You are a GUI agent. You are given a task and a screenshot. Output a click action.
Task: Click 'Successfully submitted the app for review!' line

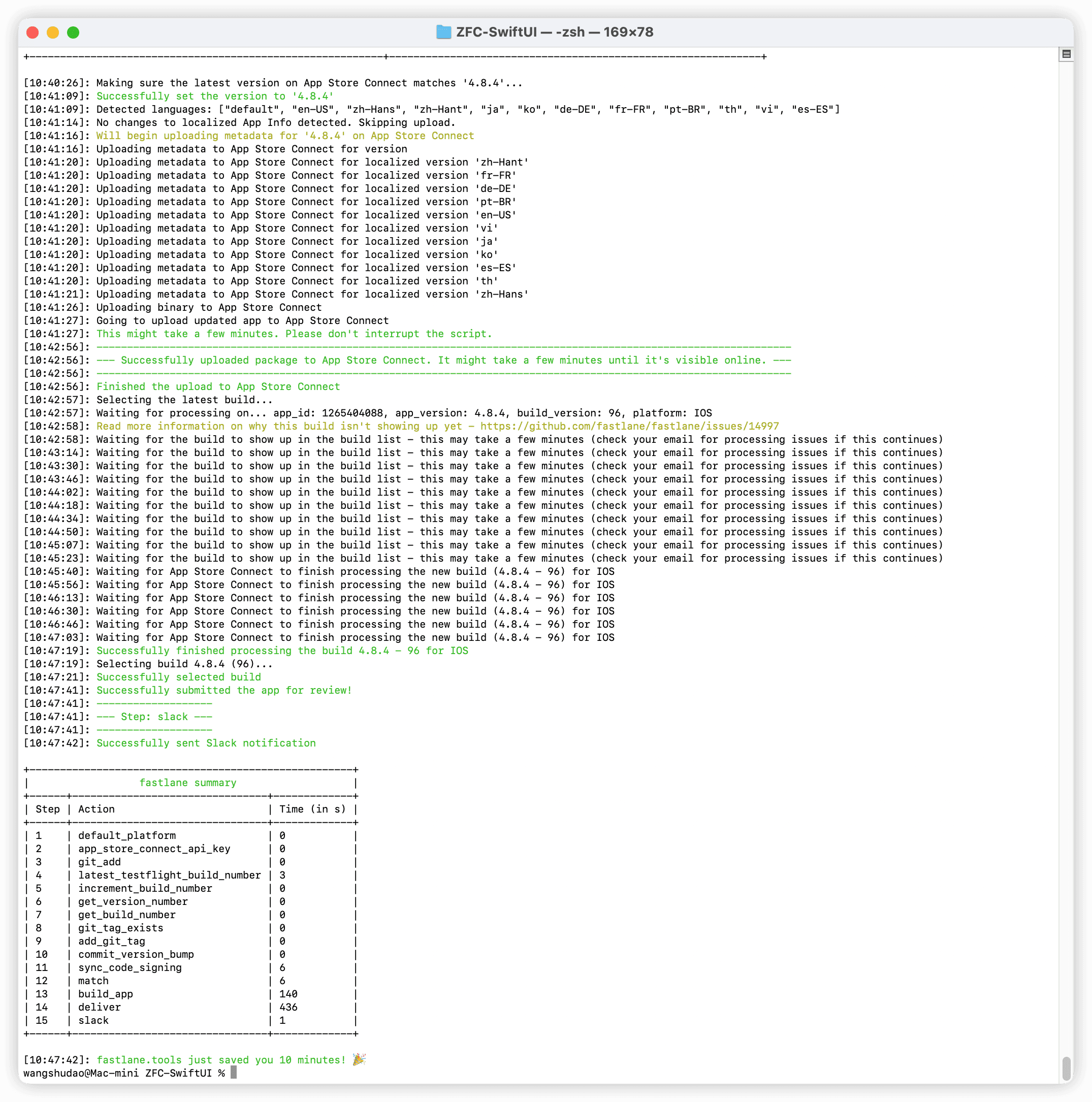coord(223,690)
